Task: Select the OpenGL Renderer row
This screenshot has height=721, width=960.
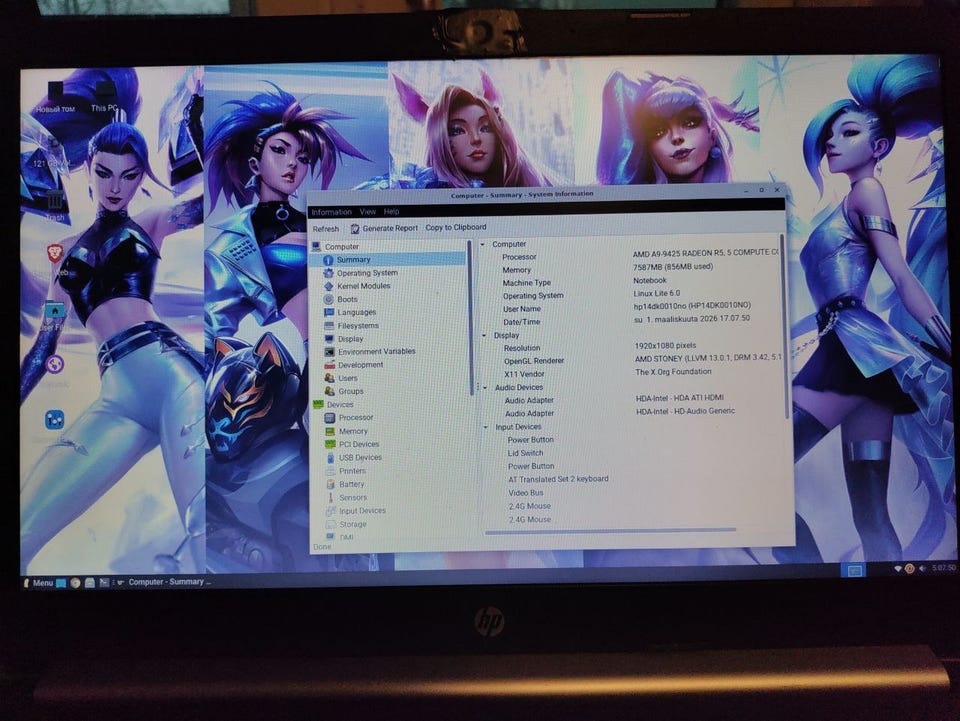Action: pyautogui.click(x=632, y=360)
